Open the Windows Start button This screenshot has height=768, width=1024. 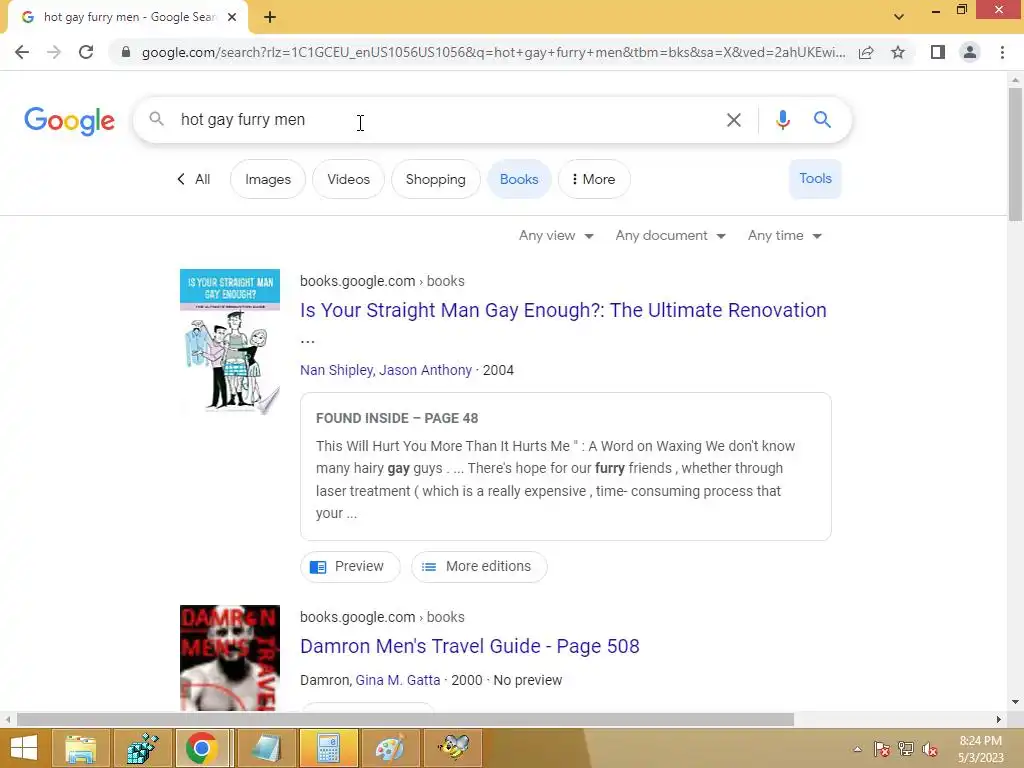[24, 748]
